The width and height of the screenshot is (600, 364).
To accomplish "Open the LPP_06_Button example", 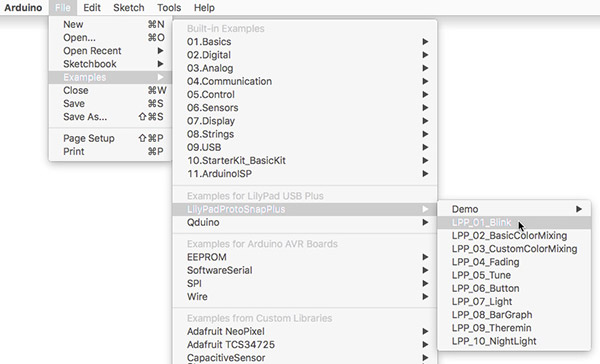I will point(514,288).
